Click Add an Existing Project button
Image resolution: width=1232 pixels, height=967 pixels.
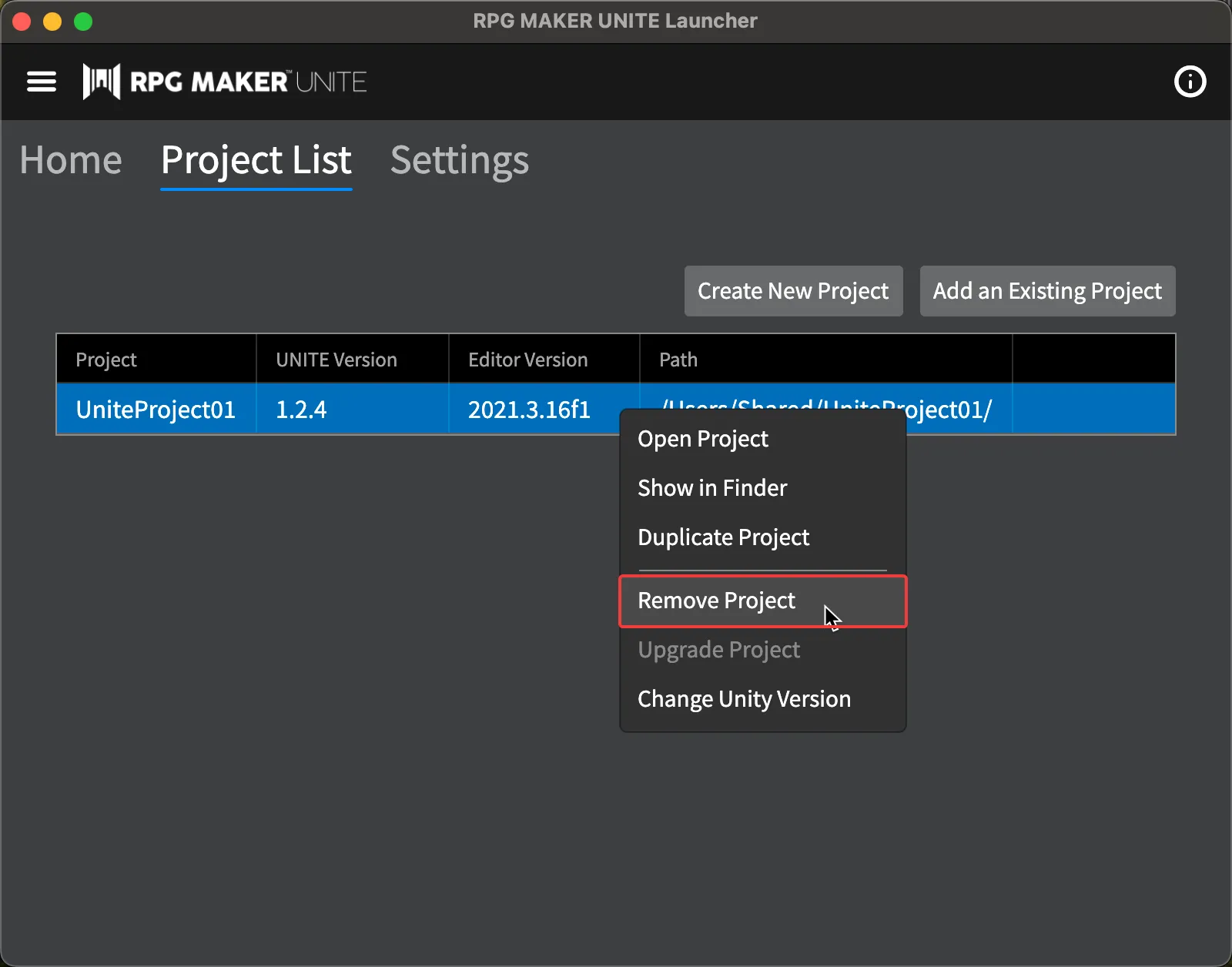click(1047, 291)
